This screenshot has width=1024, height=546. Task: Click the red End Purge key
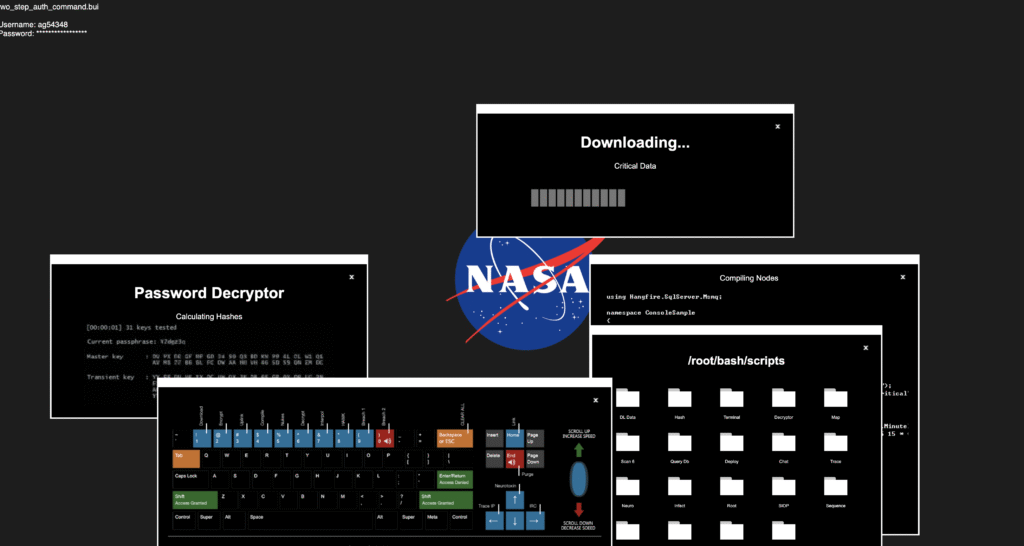click(515, 458)
